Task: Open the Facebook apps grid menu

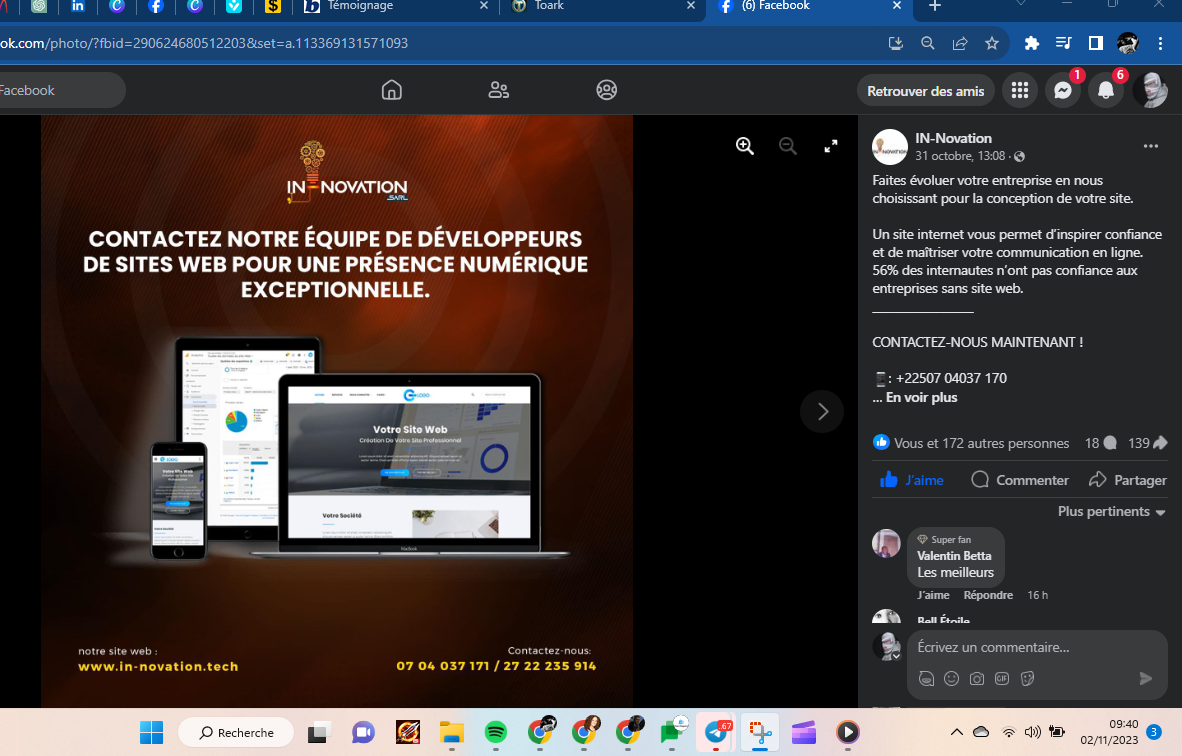Action: coord(1019,91)
